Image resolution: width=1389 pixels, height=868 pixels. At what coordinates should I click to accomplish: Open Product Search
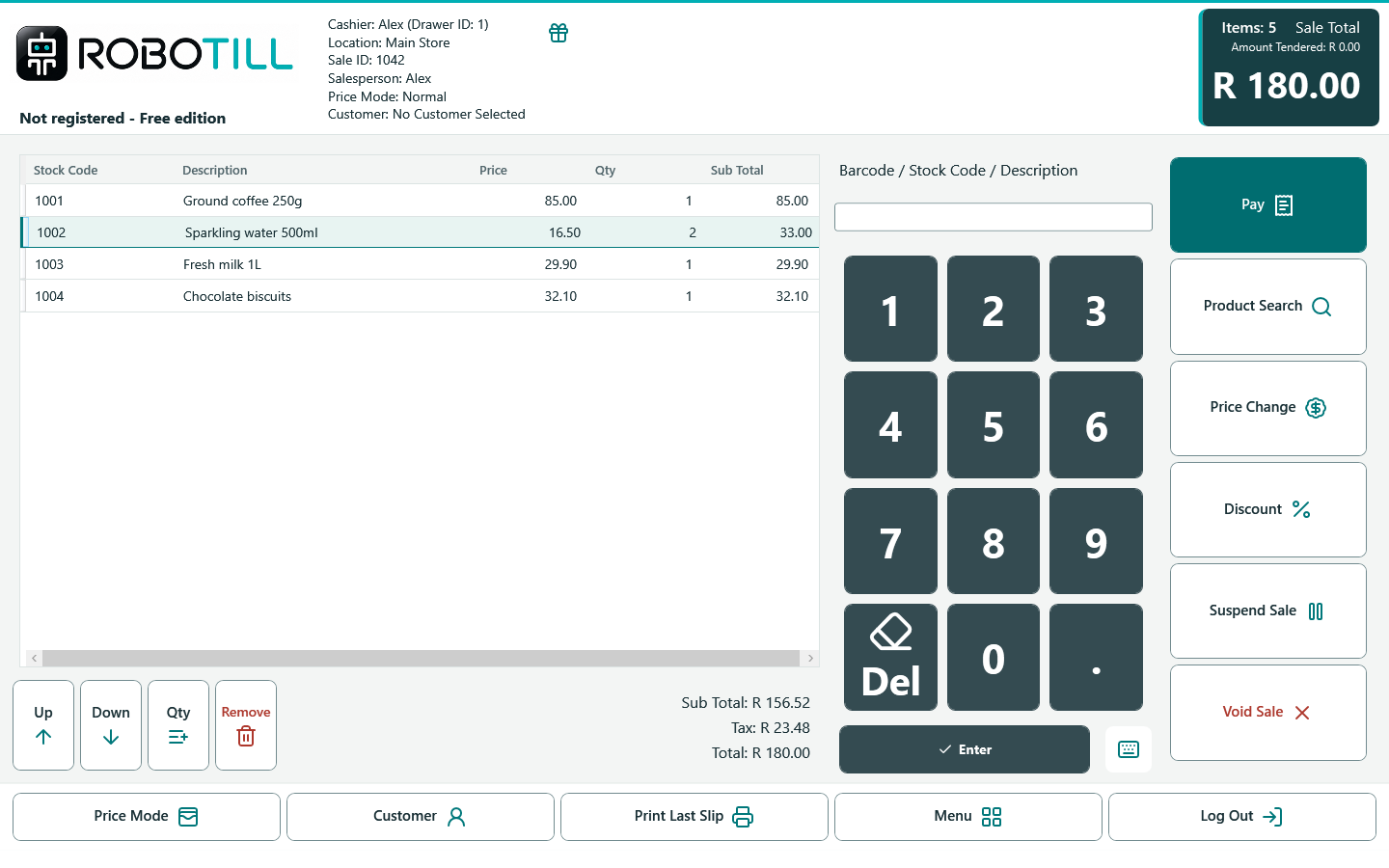[1268, 307]
